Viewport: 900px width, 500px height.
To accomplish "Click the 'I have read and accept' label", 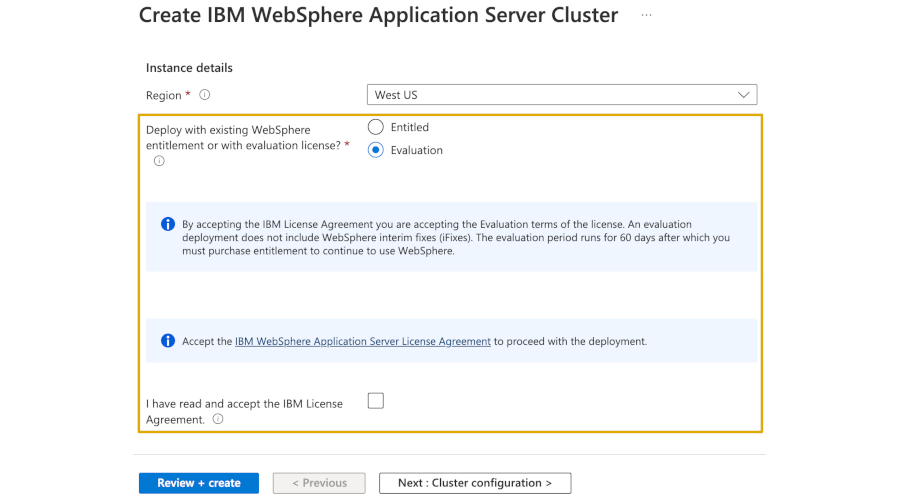I will pos(244,404).
